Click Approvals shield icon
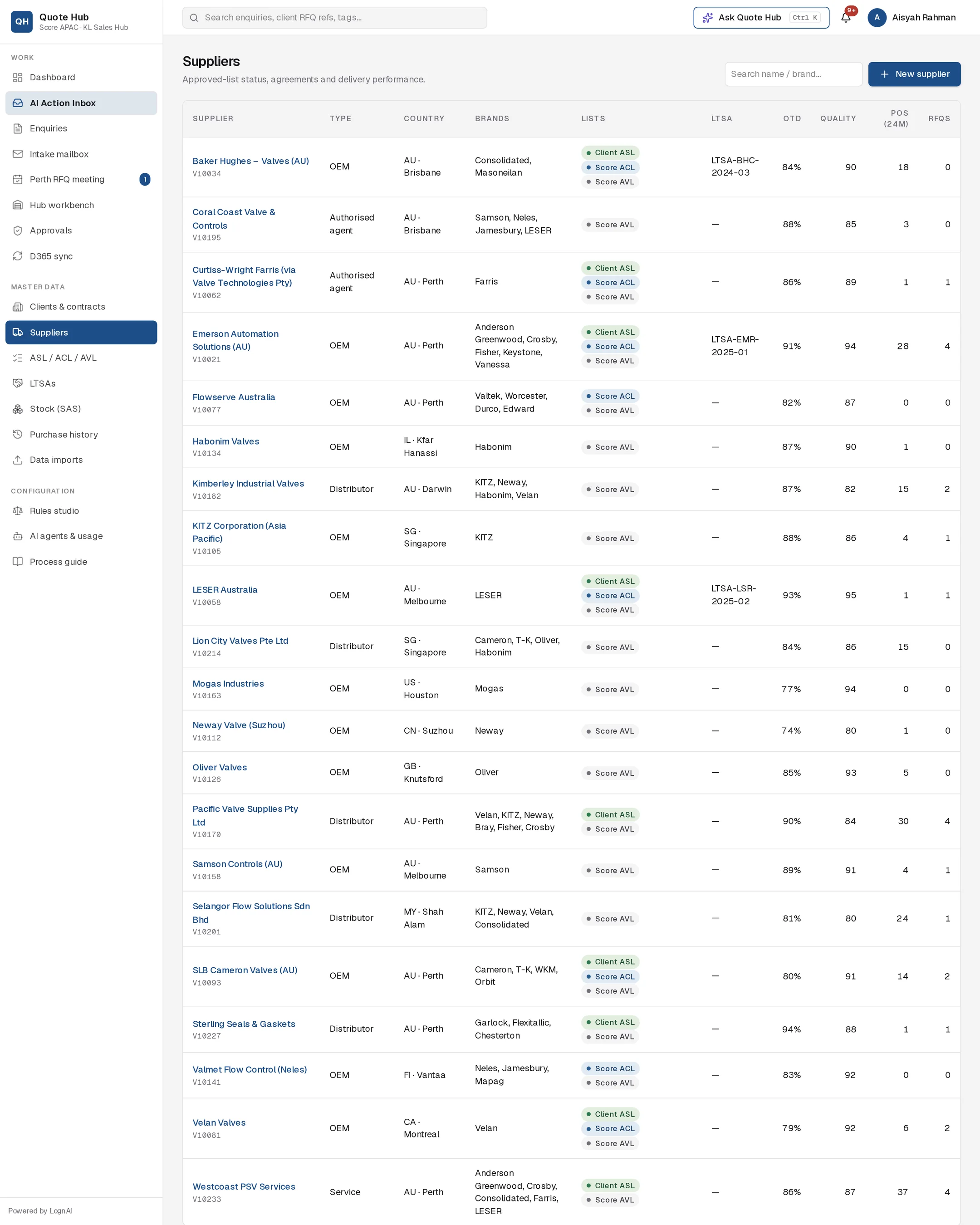Screen dimensions: 980x1225 [18, 230]
